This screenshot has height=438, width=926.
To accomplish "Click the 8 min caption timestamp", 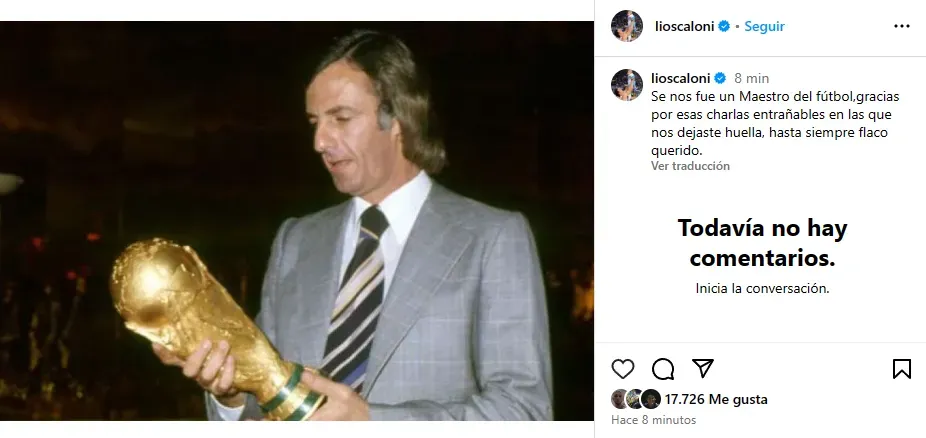I will coord(752,78).
